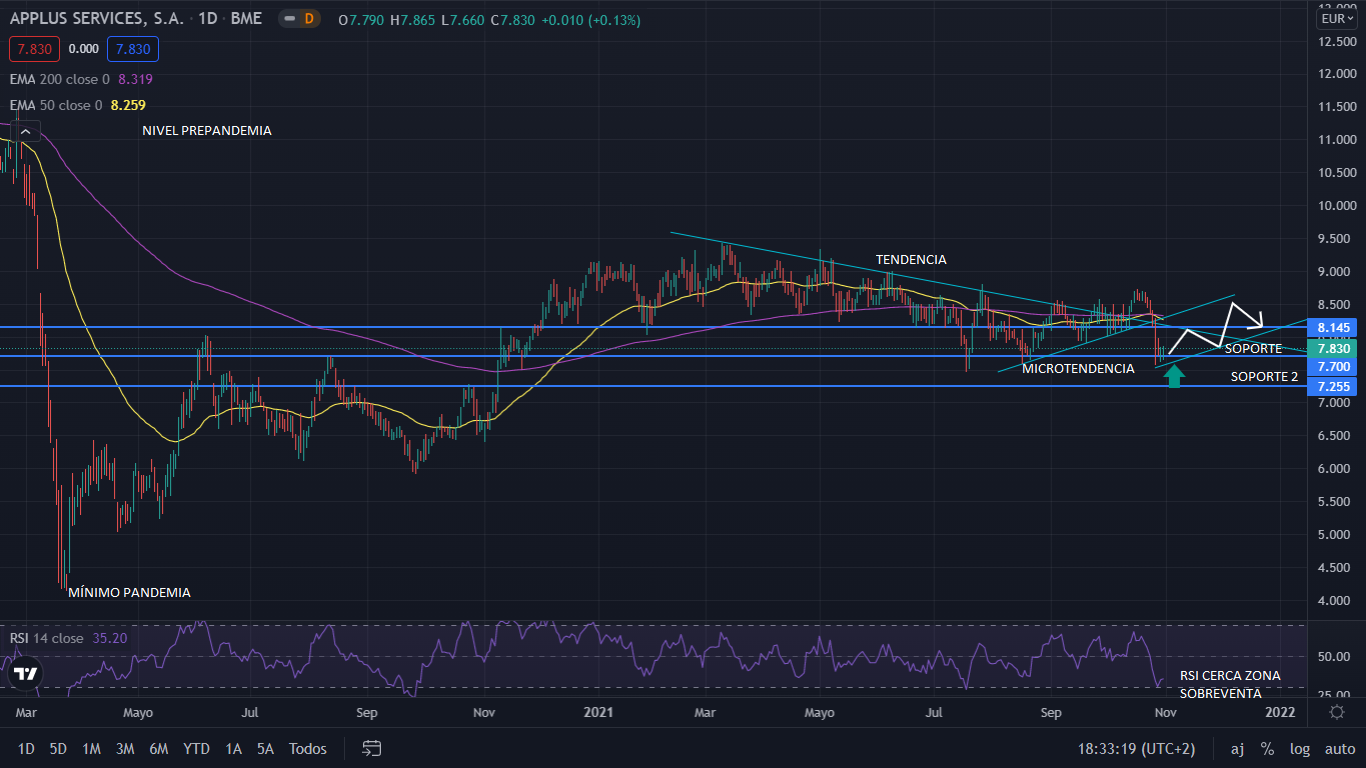Viewport: 1366px width, 768px height.
Task: Switch to the 6M time range
Action: [158, 748]
